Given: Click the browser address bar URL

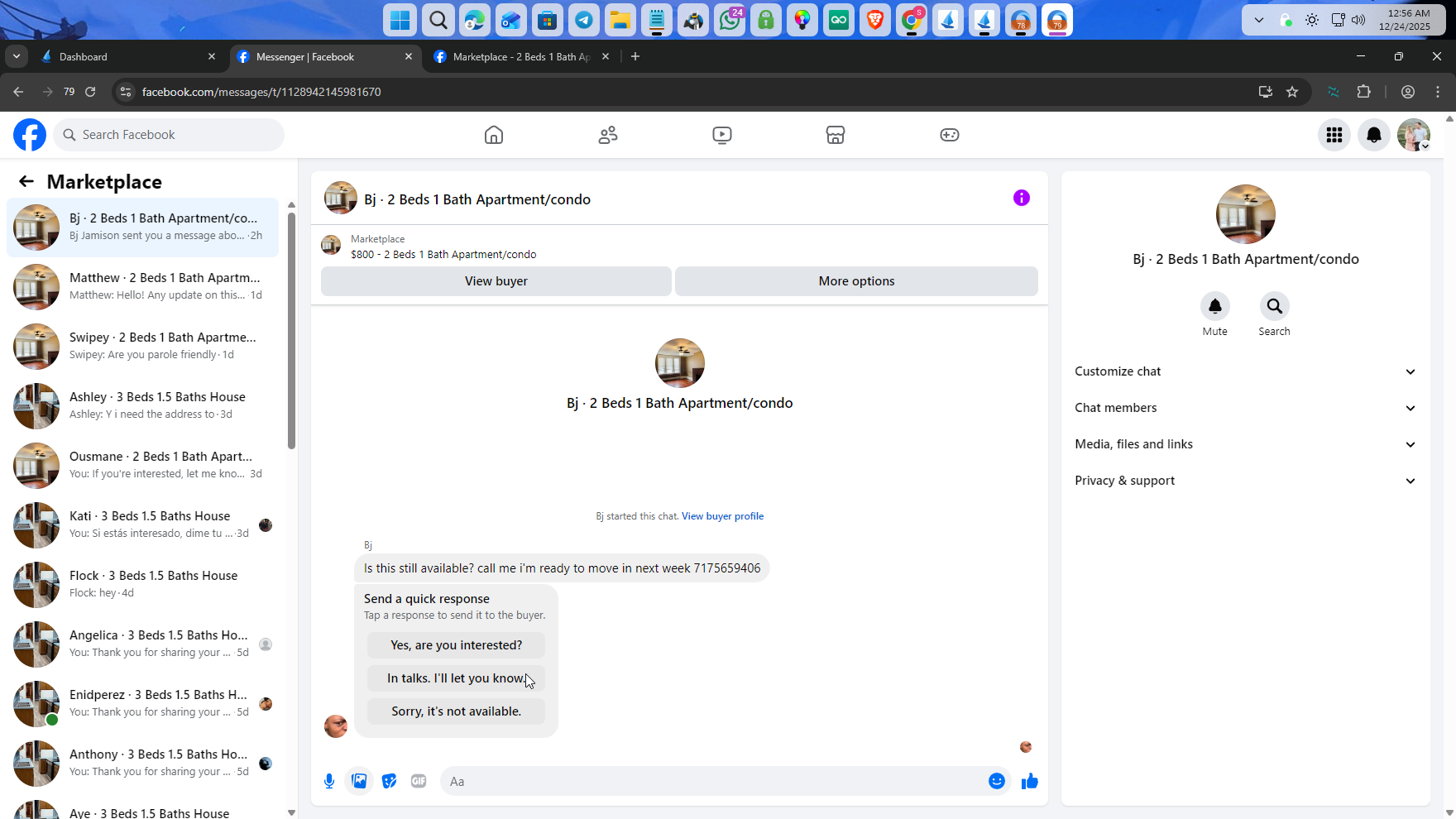Looking at the screenshot, I should (261, 92).
